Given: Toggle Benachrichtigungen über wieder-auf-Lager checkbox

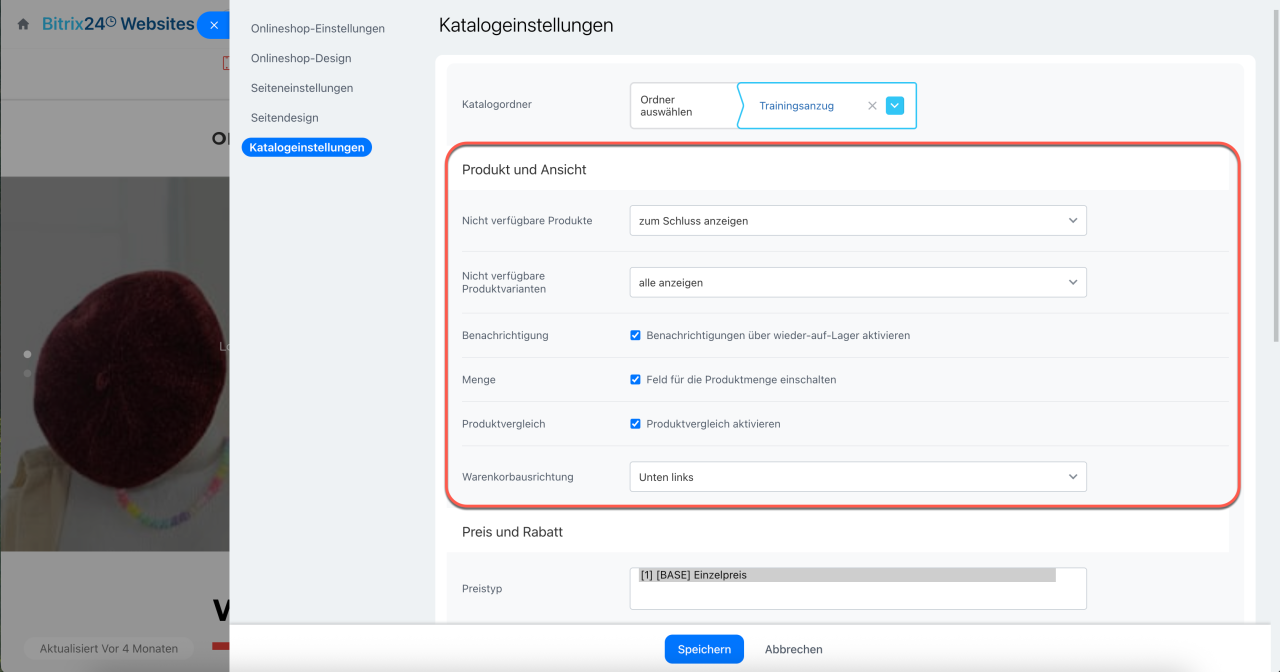Looking at the screenshot, I should tap(635, 336).
